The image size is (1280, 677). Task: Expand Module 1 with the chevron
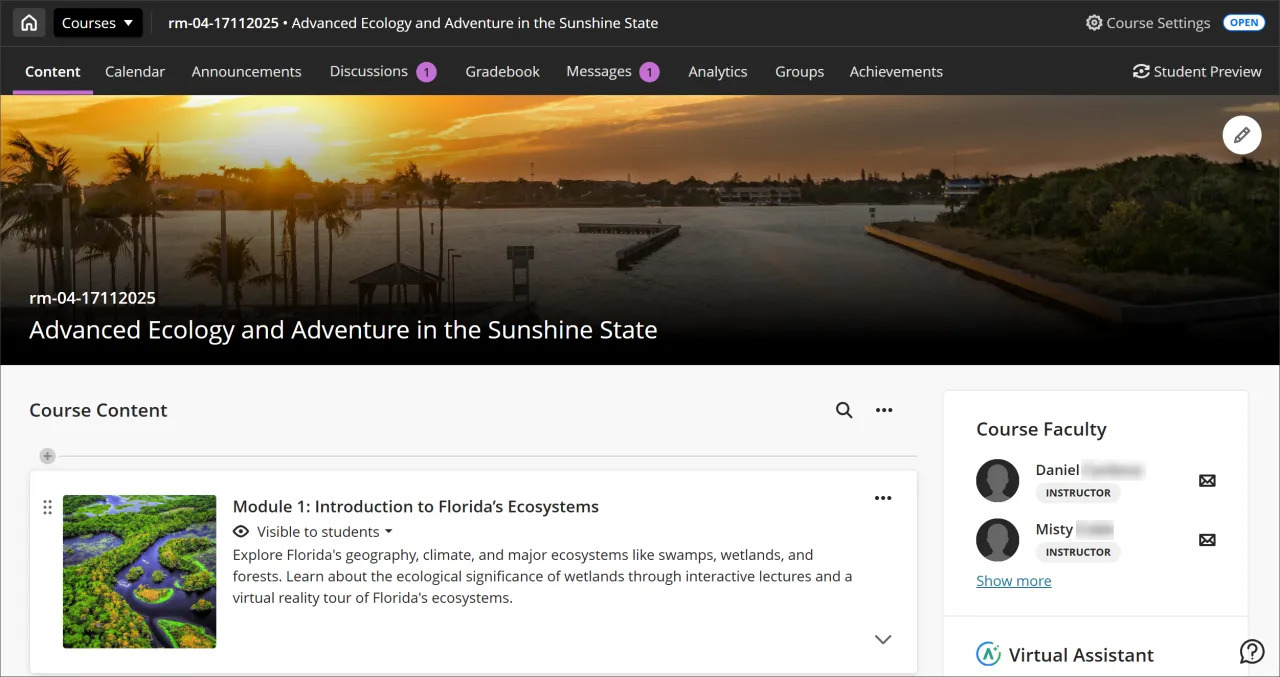[883, 639]
